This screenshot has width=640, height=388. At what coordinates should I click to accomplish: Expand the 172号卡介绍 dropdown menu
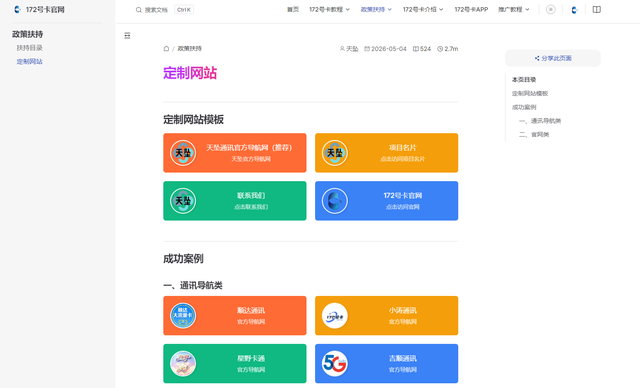[x=423, y=9]
